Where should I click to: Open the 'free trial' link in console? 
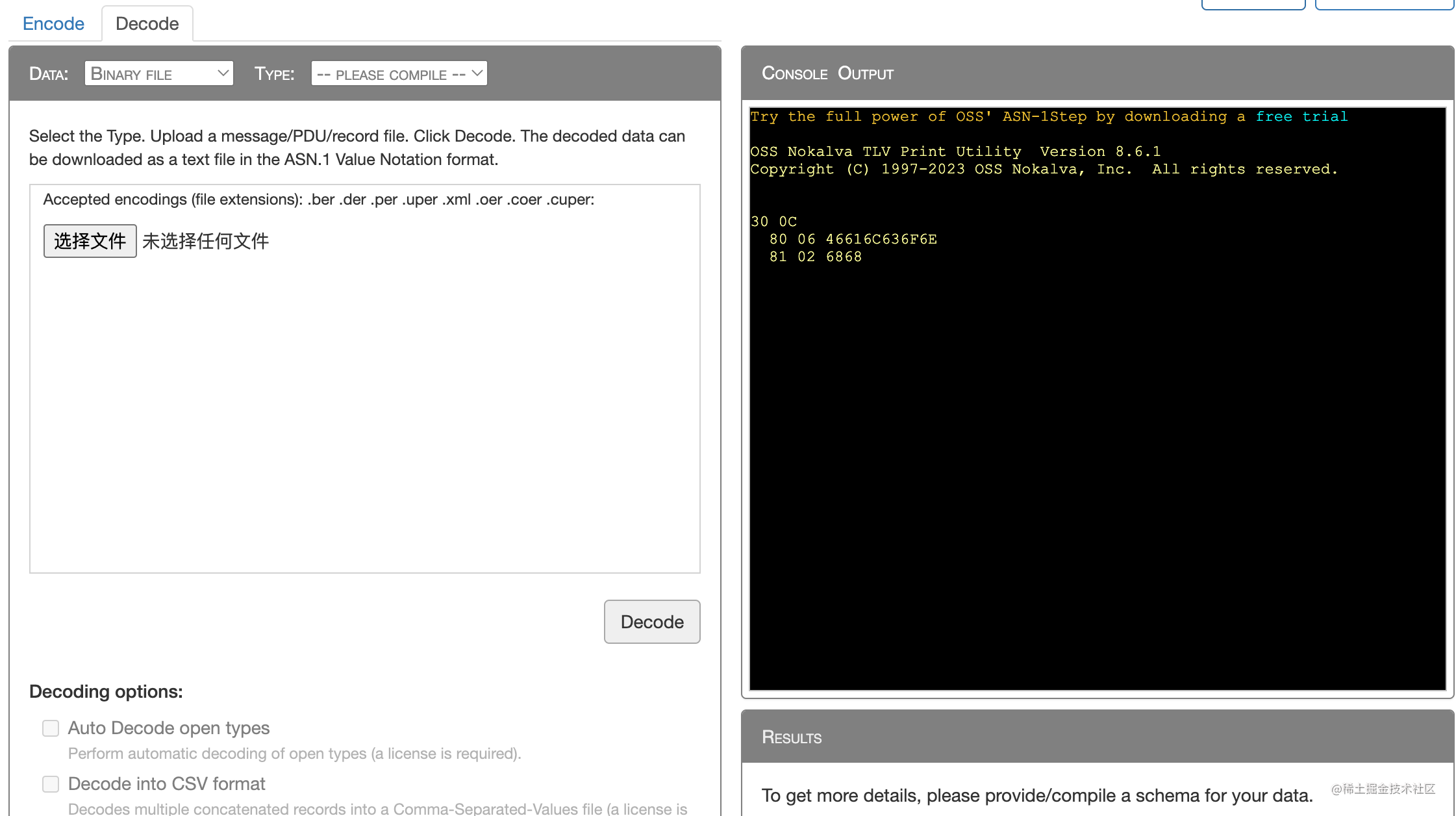tap(1301, 116)
